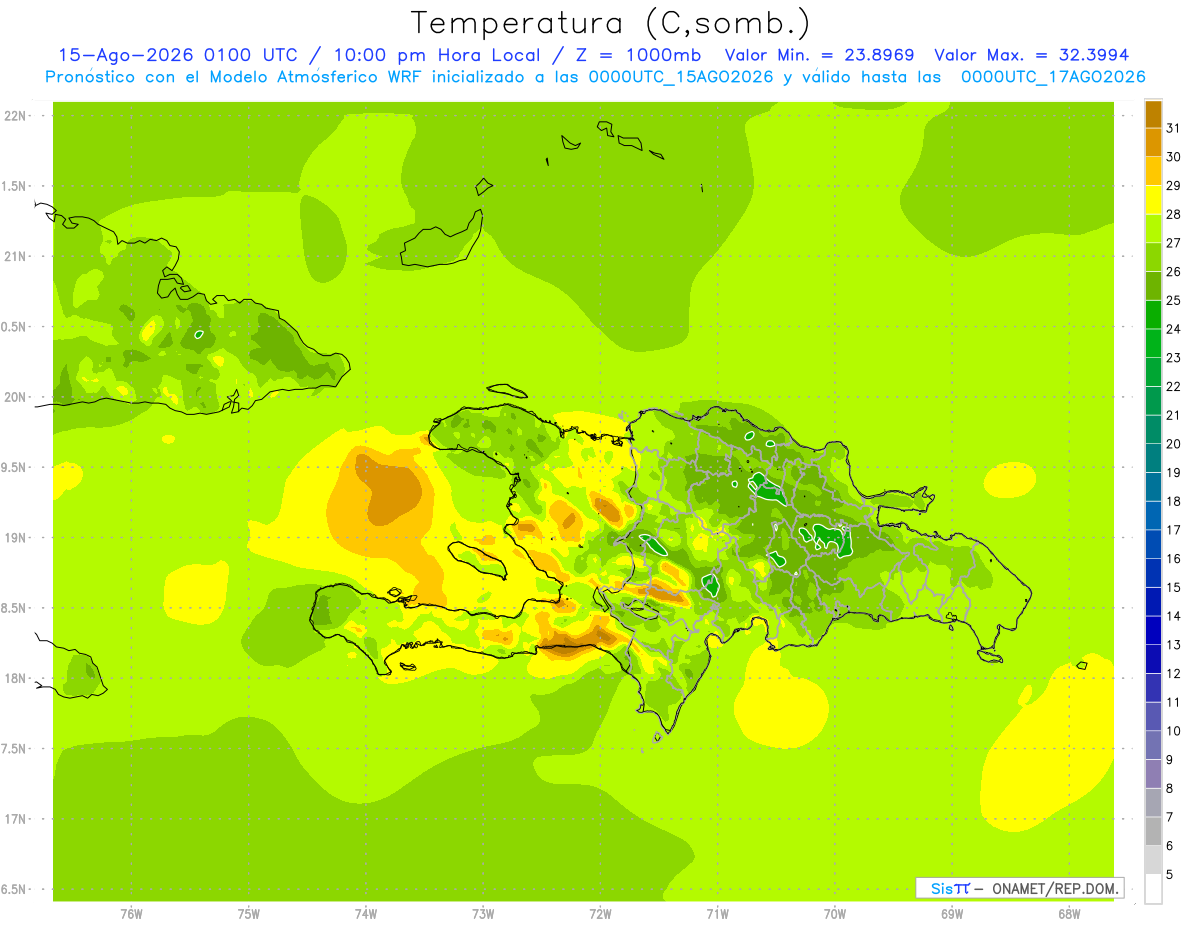The image size is (1200, 927).
Task: Click the 'Temperatura (C,somb.)' map title
Action: click(x=610, y=23)
